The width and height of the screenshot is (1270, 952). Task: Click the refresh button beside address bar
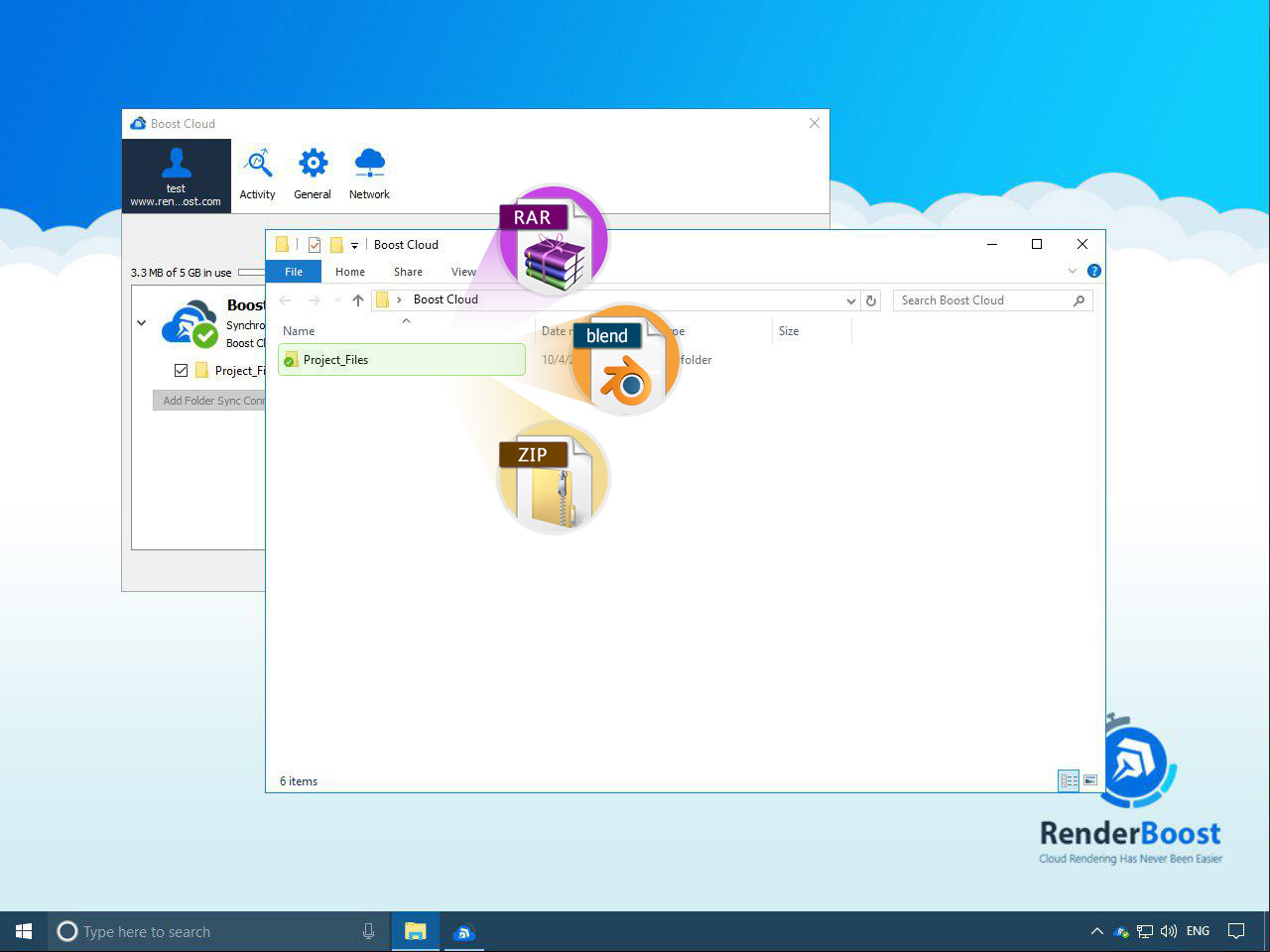[871, 300]
